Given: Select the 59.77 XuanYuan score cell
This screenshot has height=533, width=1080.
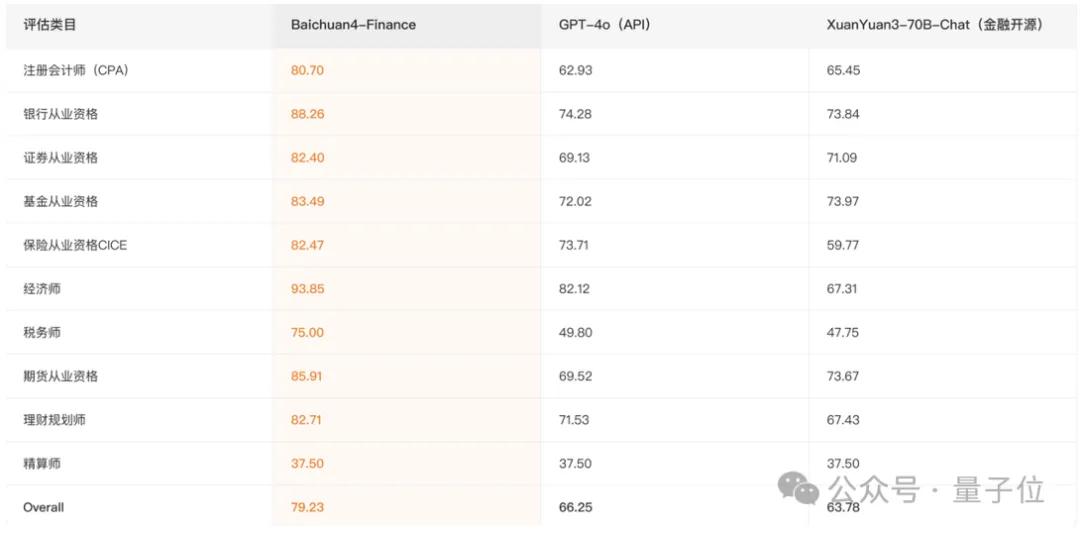Looking at the screenshot, I should (x=843, y=245).
